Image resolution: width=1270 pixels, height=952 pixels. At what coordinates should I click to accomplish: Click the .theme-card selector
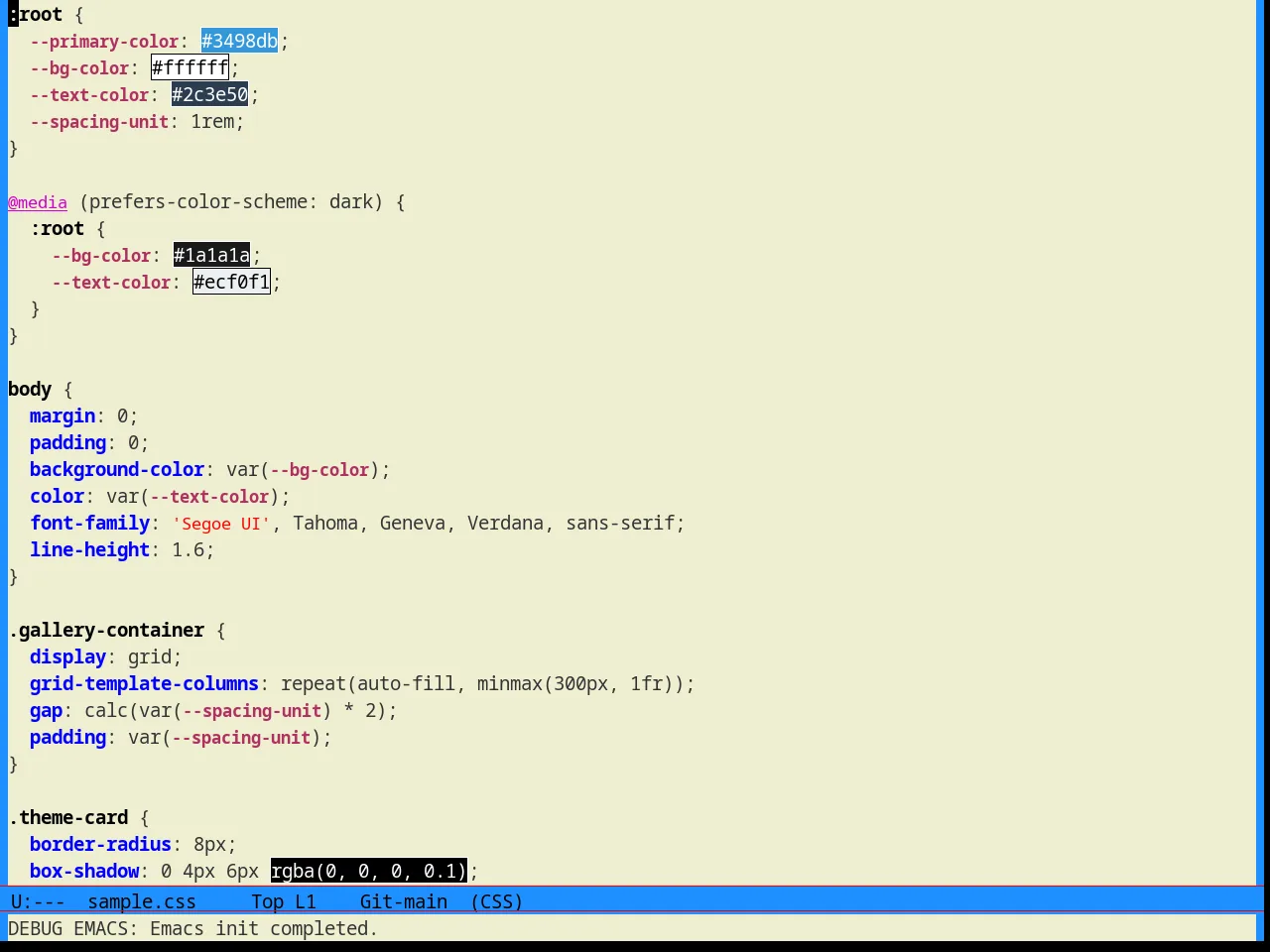(x=68, y=817)
